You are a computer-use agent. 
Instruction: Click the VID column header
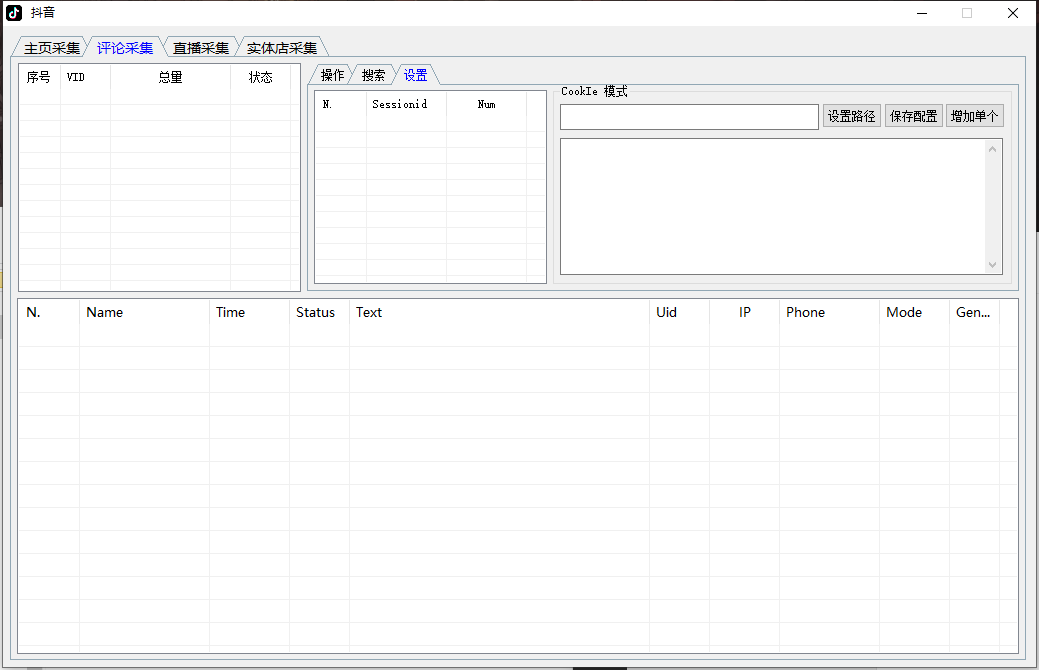pyautogui.click(x=76, y=77)
